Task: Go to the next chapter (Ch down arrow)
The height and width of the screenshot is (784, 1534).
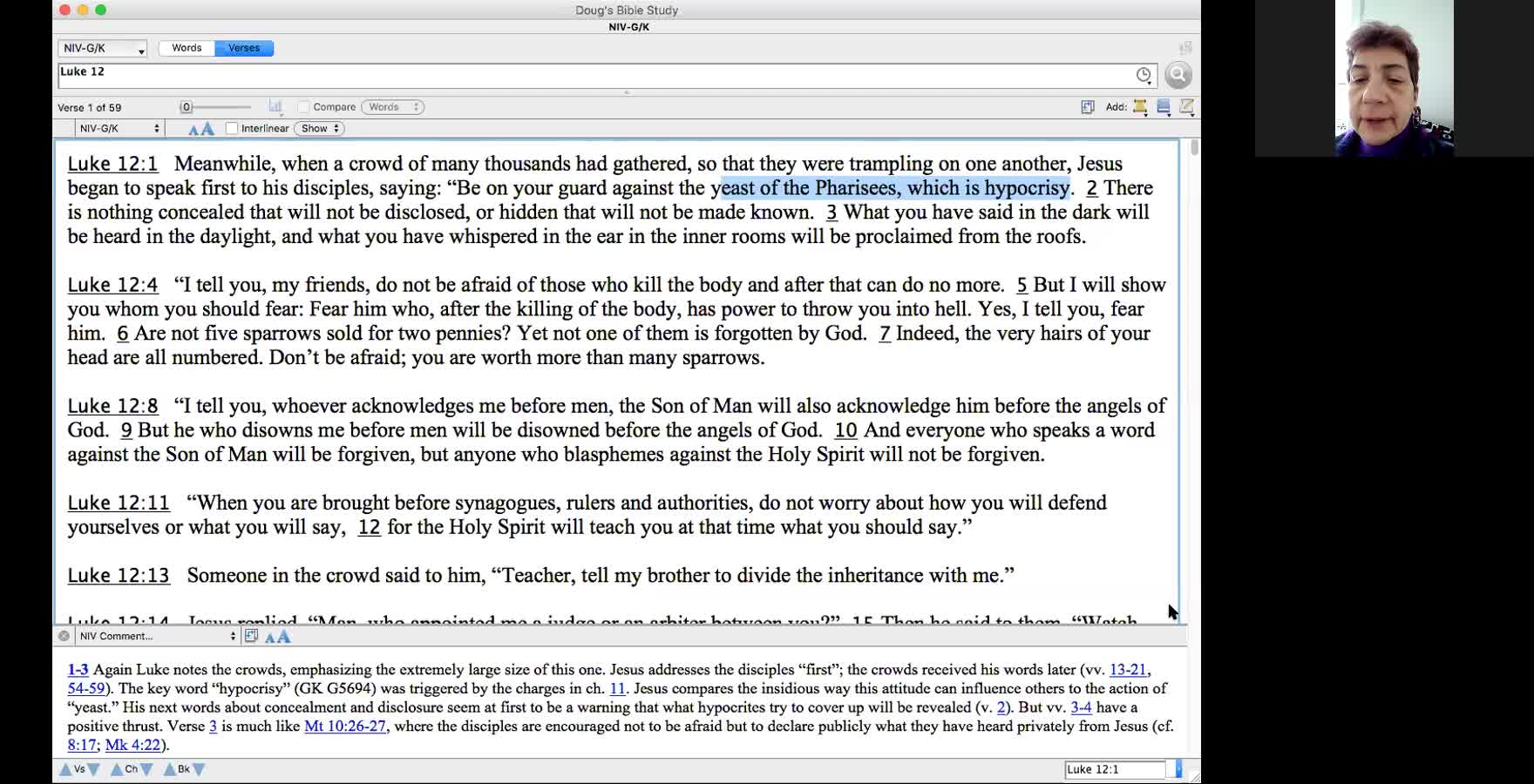Action: (x=146, y=769)
